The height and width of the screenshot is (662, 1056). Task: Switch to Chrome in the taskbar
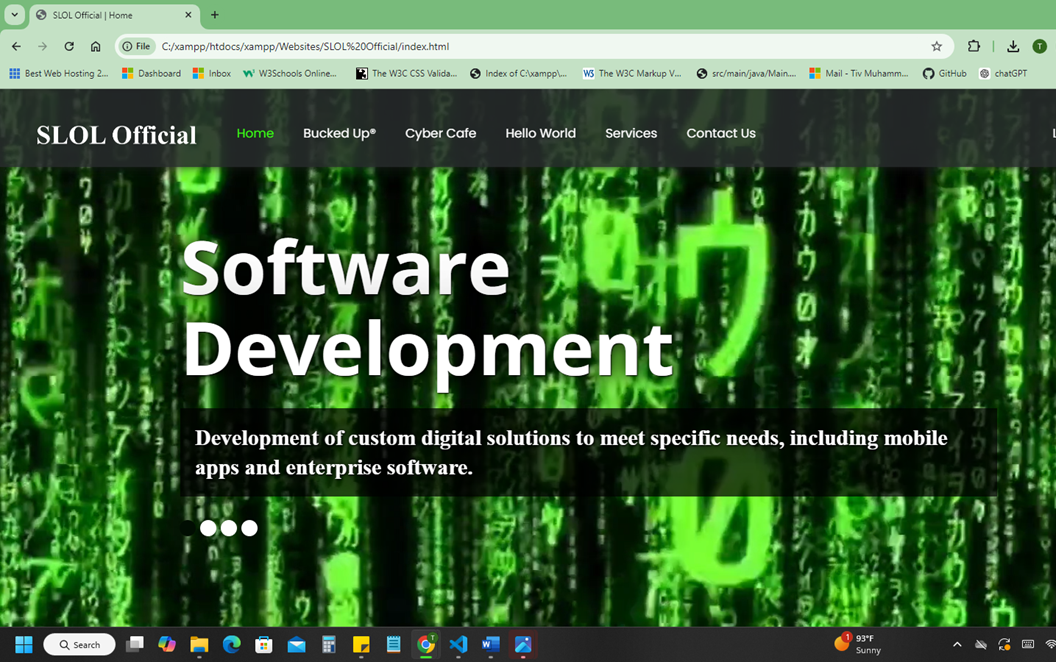tap(426, 644)
